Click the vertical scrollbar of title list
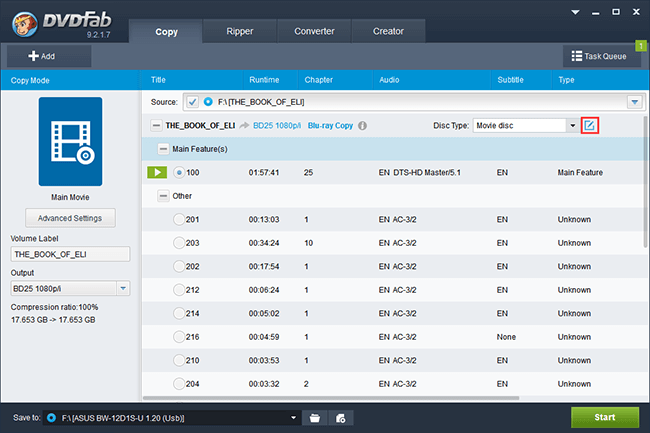The image size is (650, 433). coord(645,182)
